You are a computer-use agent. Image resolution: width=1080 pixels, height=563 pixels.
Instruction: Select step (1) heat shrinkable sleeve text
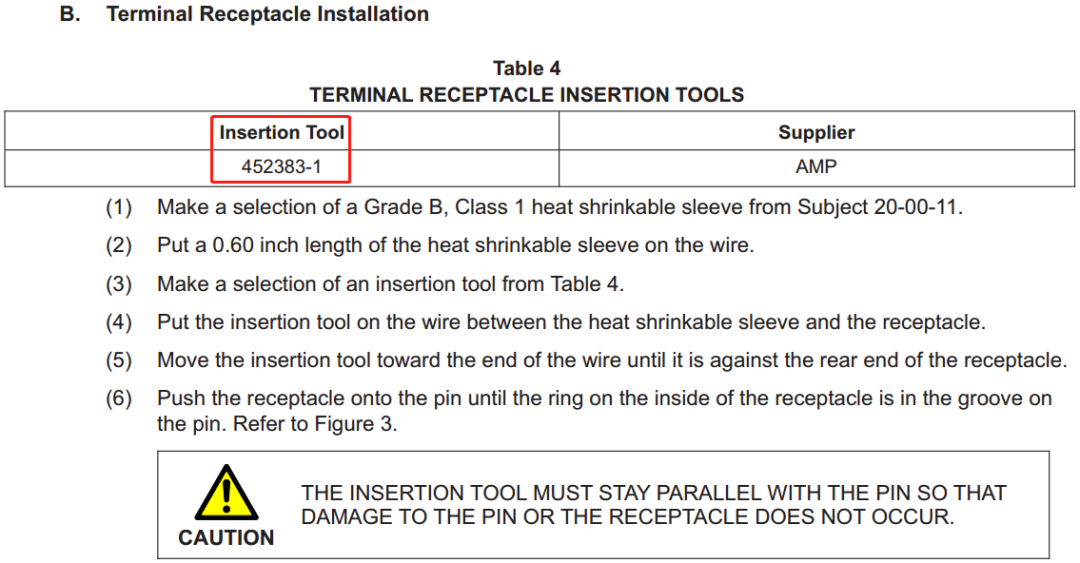click(560, 207)
